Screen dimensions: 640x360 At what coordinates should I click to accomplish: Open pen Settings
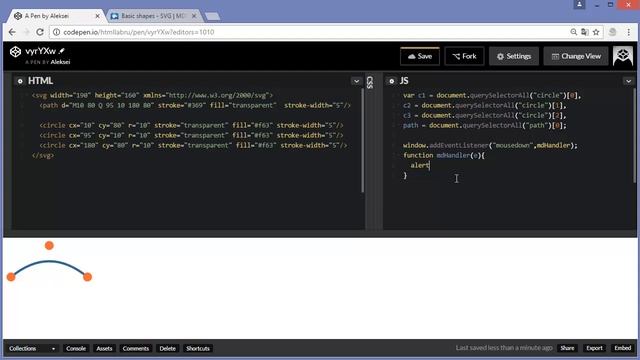tap(514, 56)
